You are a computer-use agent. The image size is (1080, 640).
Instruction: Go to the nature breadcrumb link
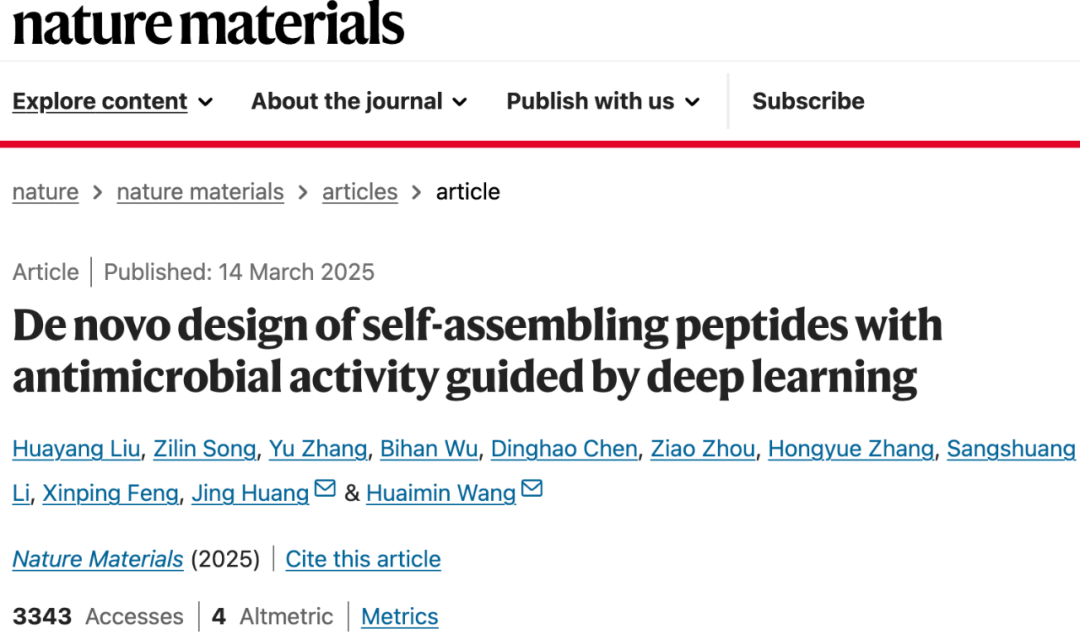pos(45,192)
